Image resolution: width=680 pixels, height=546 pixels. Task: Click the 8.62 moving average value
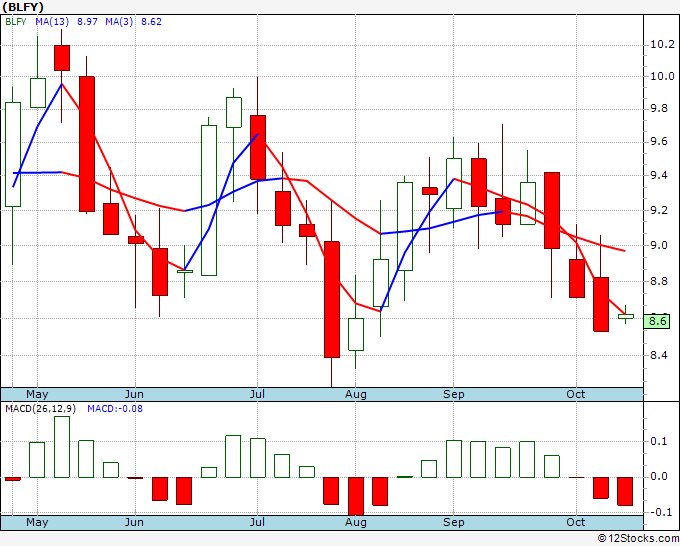coord(151,22)
